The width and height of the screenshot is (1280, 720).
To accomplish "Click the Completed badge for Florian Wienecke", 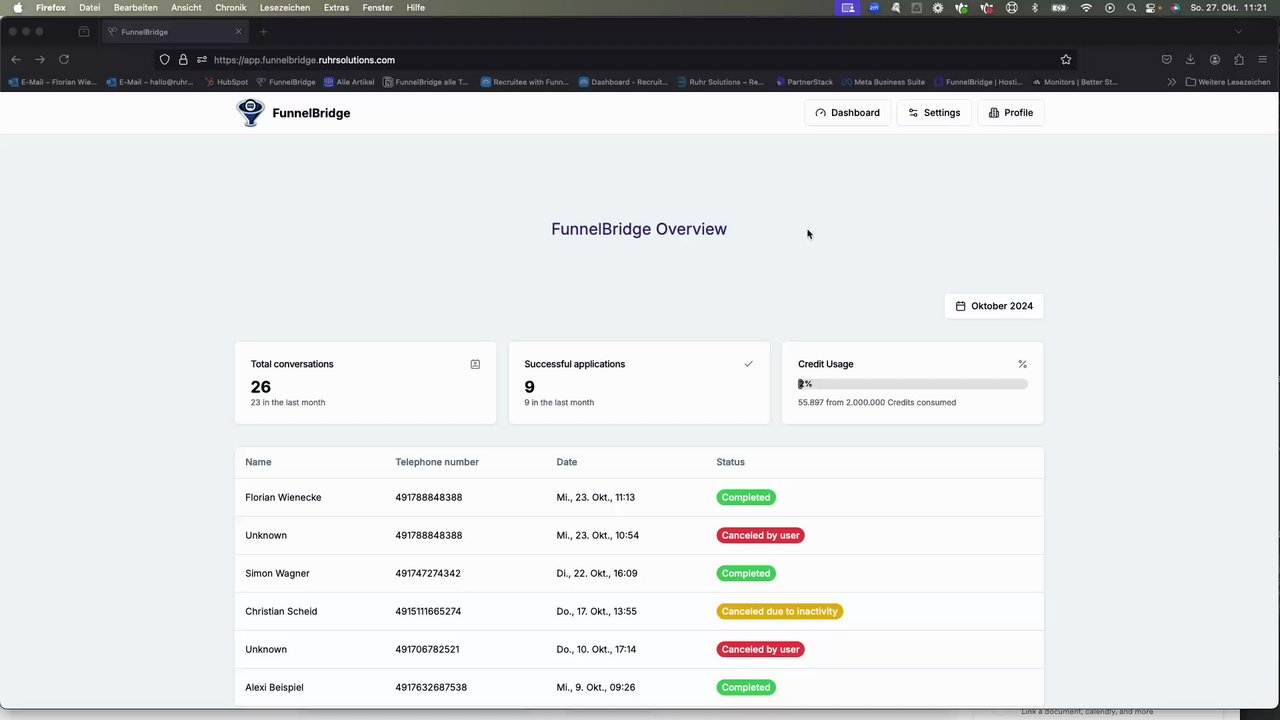I will coord(746,497).
